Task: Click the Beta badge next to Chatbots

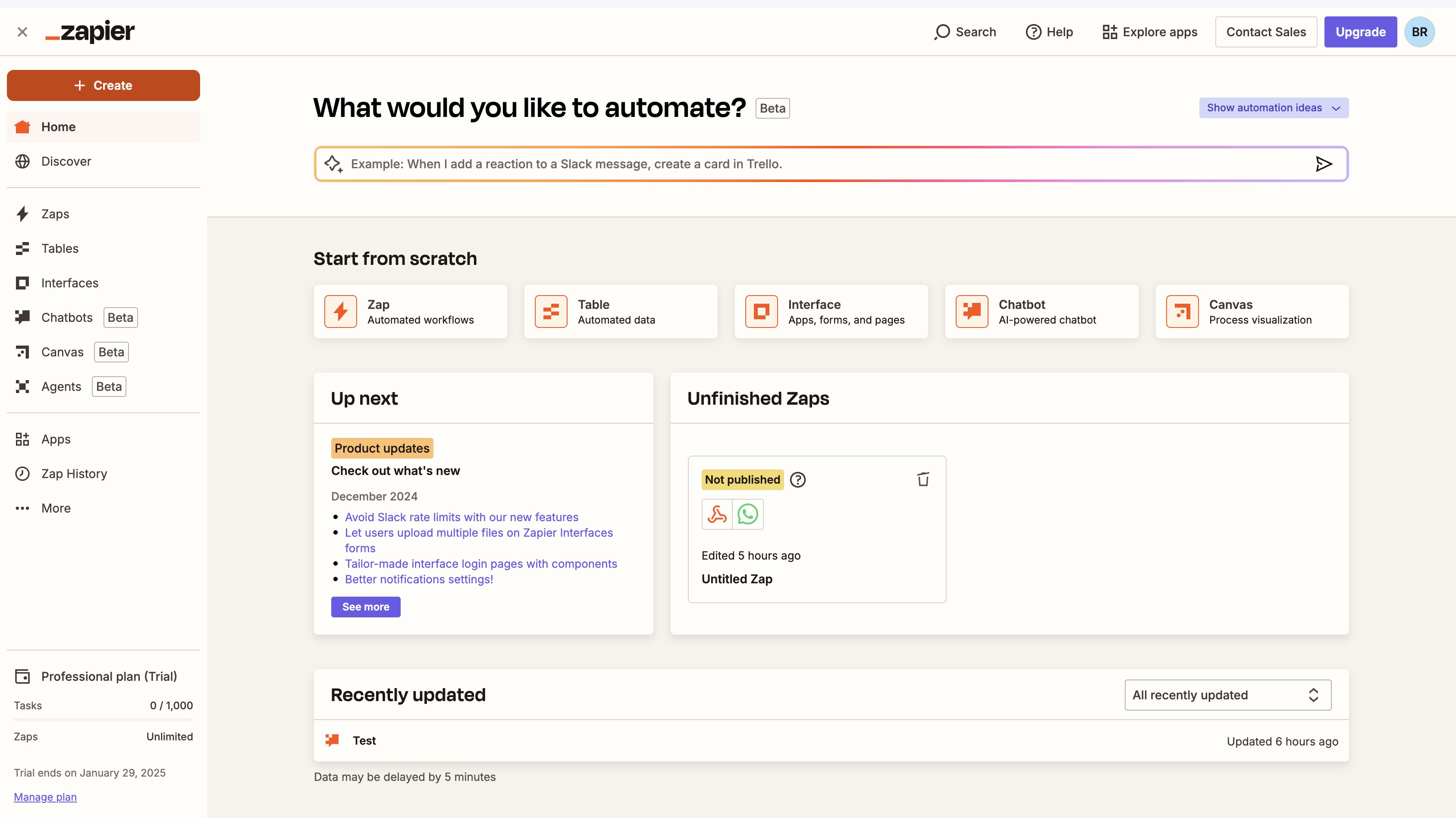Action: [120, 317]
